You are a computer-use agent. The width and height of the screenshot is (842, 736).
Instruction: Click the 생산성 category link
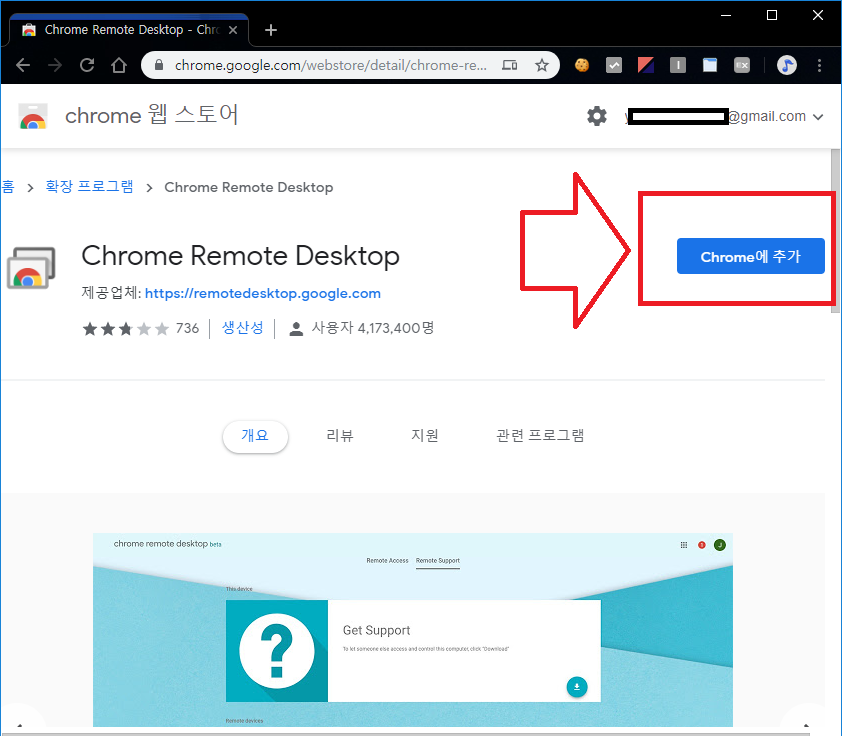(243, 328)
